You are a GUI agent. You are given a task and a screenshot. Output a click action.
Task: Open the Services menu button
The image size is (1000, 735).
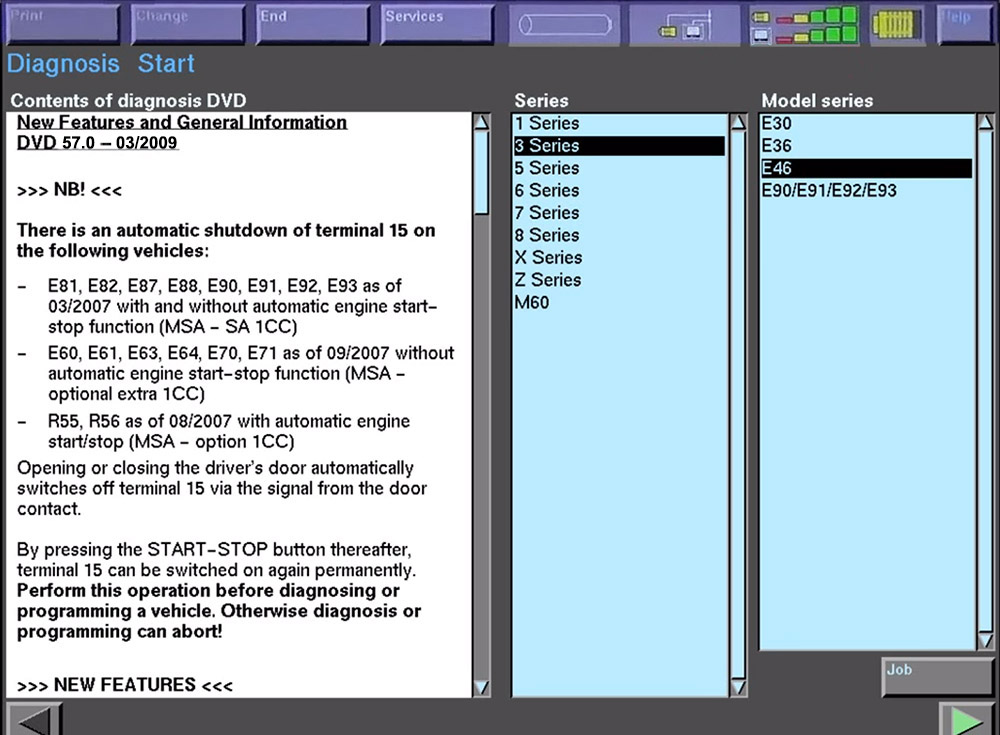point(438,24)
